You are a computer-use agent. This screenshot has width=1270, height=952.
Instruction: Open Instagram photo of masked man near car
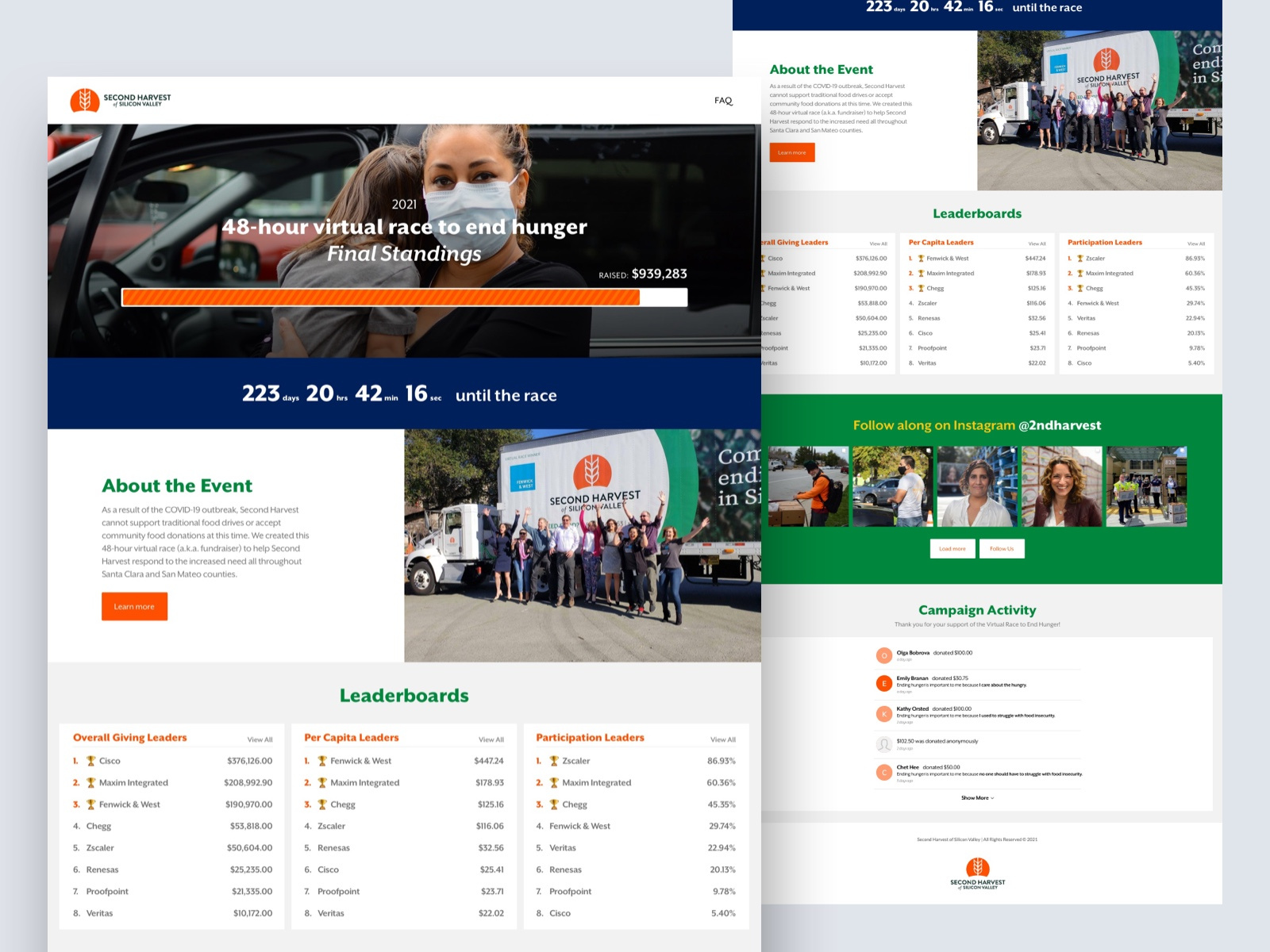pyautogui.click(x=893, y=486)
